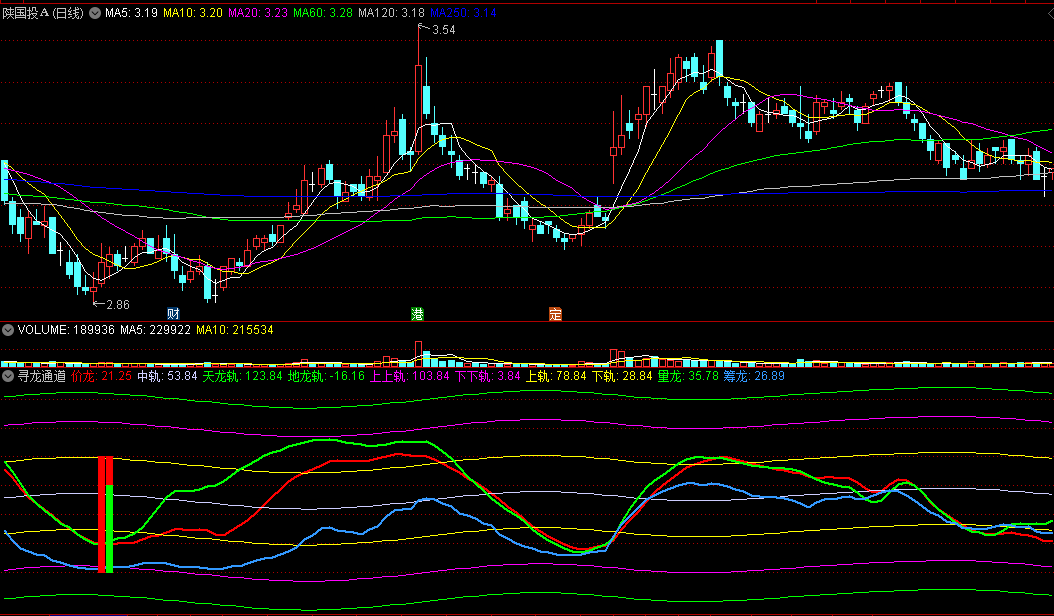Viewport: 1054px width, 616px height.
Task: Select the MA120: 3.18 label
Action: [x=391, y=13]
